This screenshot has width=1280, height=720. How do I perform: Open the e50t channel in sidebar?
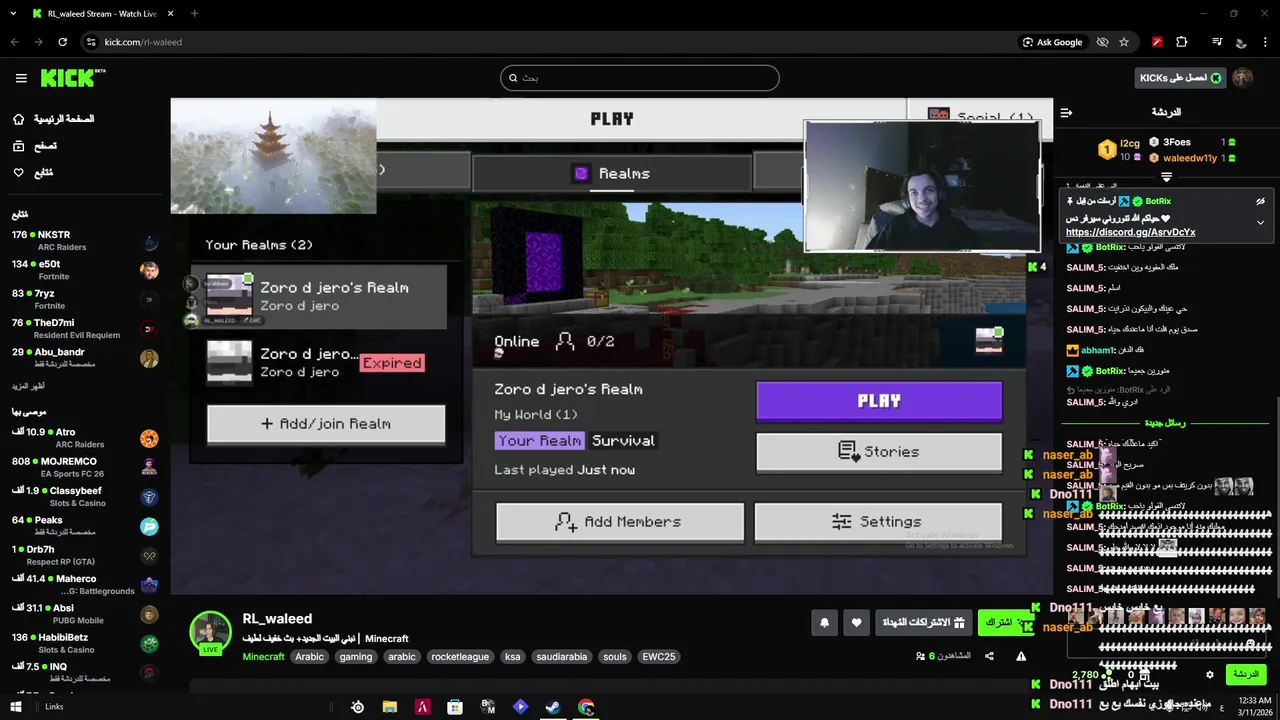(x=85, y=270)
